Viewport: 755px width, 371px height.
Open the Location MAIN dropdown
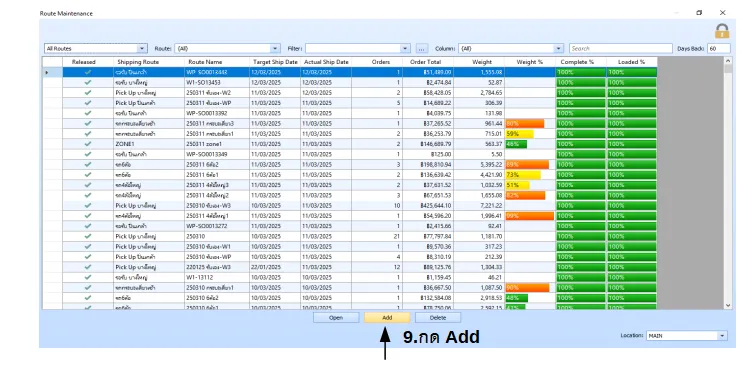(722, 336)
